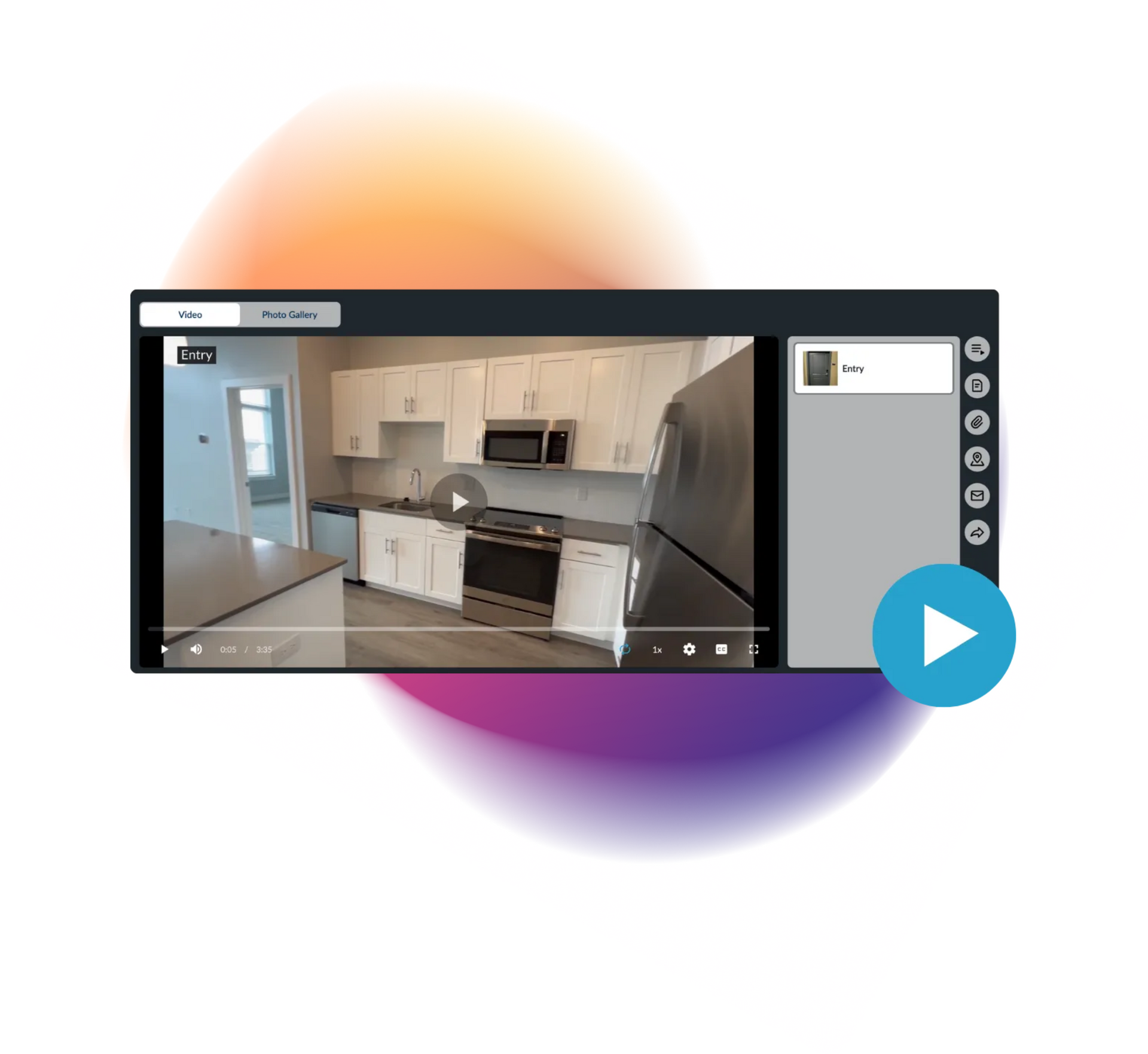This screenshot has height=1054, width=1148.
Task: Click the attachment/paperclip icon in sidebar
Action: pyautogui.click(x=979, y=422)
